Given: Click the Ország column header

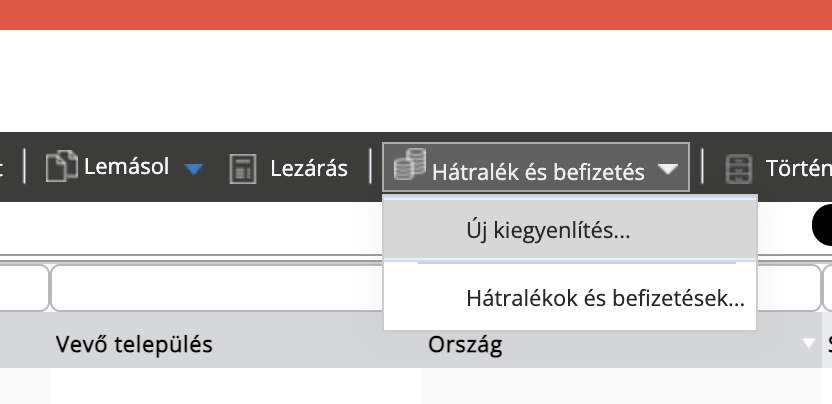Looking at the screenshot, I should click(464, 345).
